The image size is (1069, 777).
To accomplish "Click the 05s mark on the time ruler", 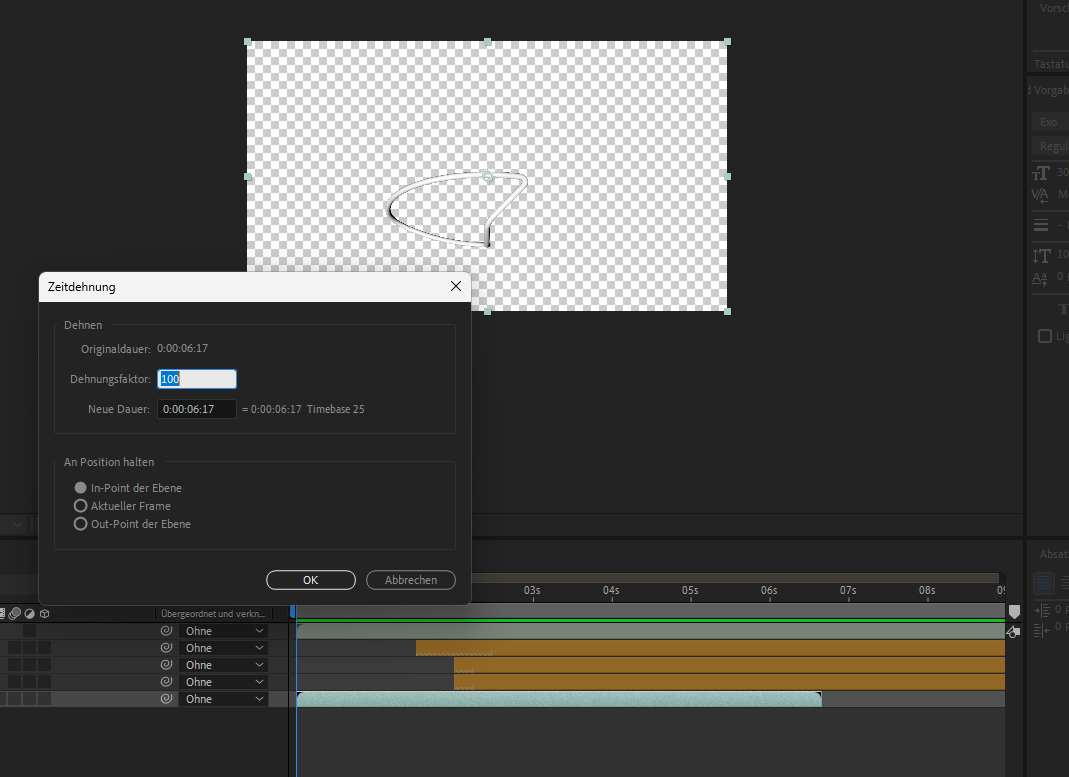I will pyautogui.click(x=690, y=590).
